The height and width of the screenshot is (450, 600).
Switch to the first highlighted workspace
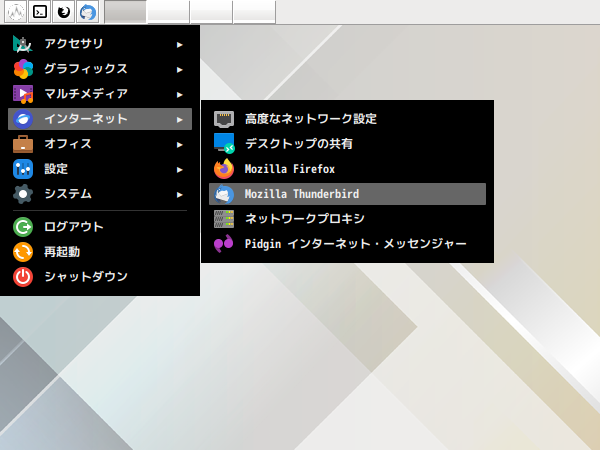click(126, 12)
